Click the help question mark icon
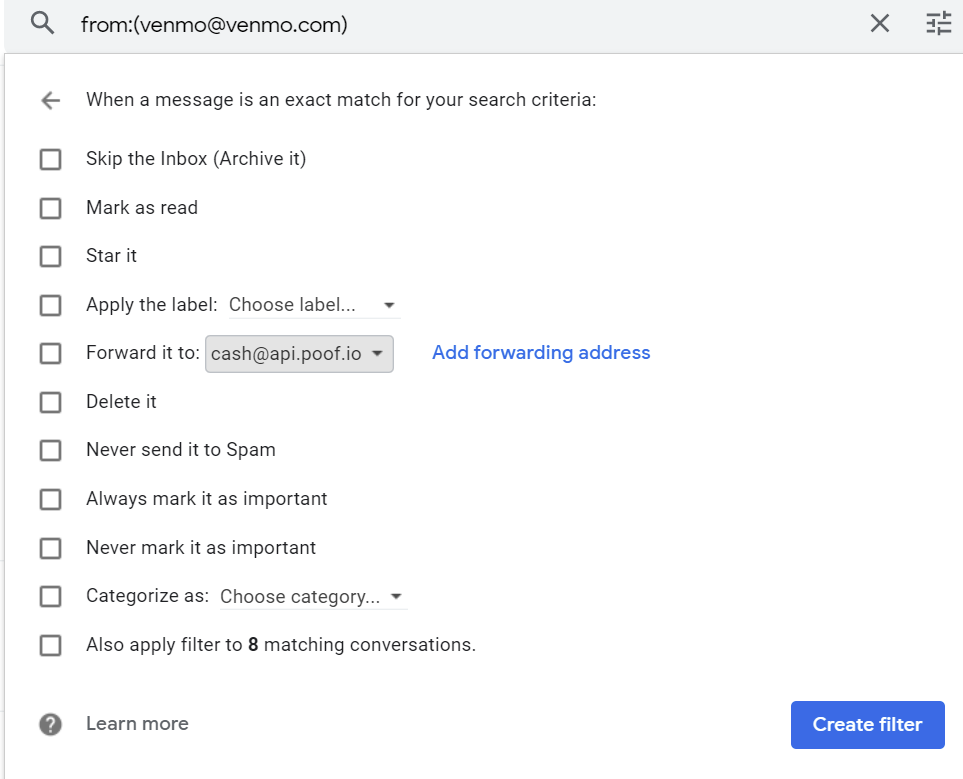 click(x=50, y=724)
